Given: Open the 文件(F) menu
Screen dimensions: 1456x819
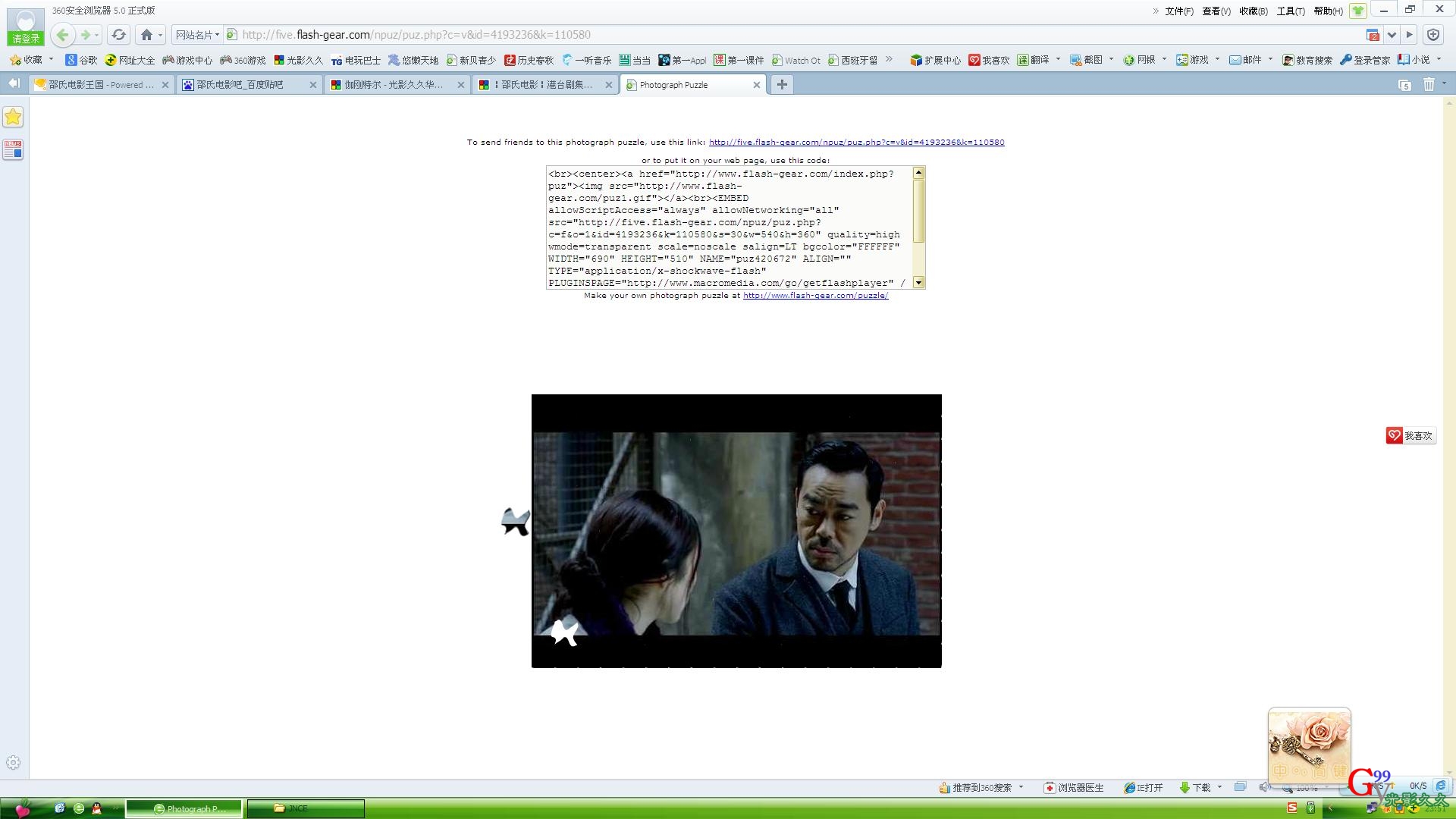Looking at the screenshot, I should point(1179,11).
